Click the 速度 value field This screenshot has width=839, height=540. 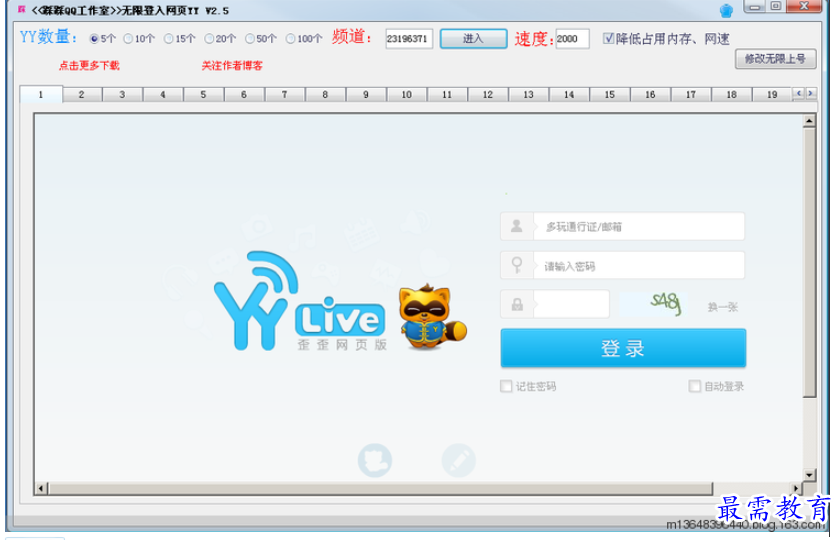pos(572,39)
